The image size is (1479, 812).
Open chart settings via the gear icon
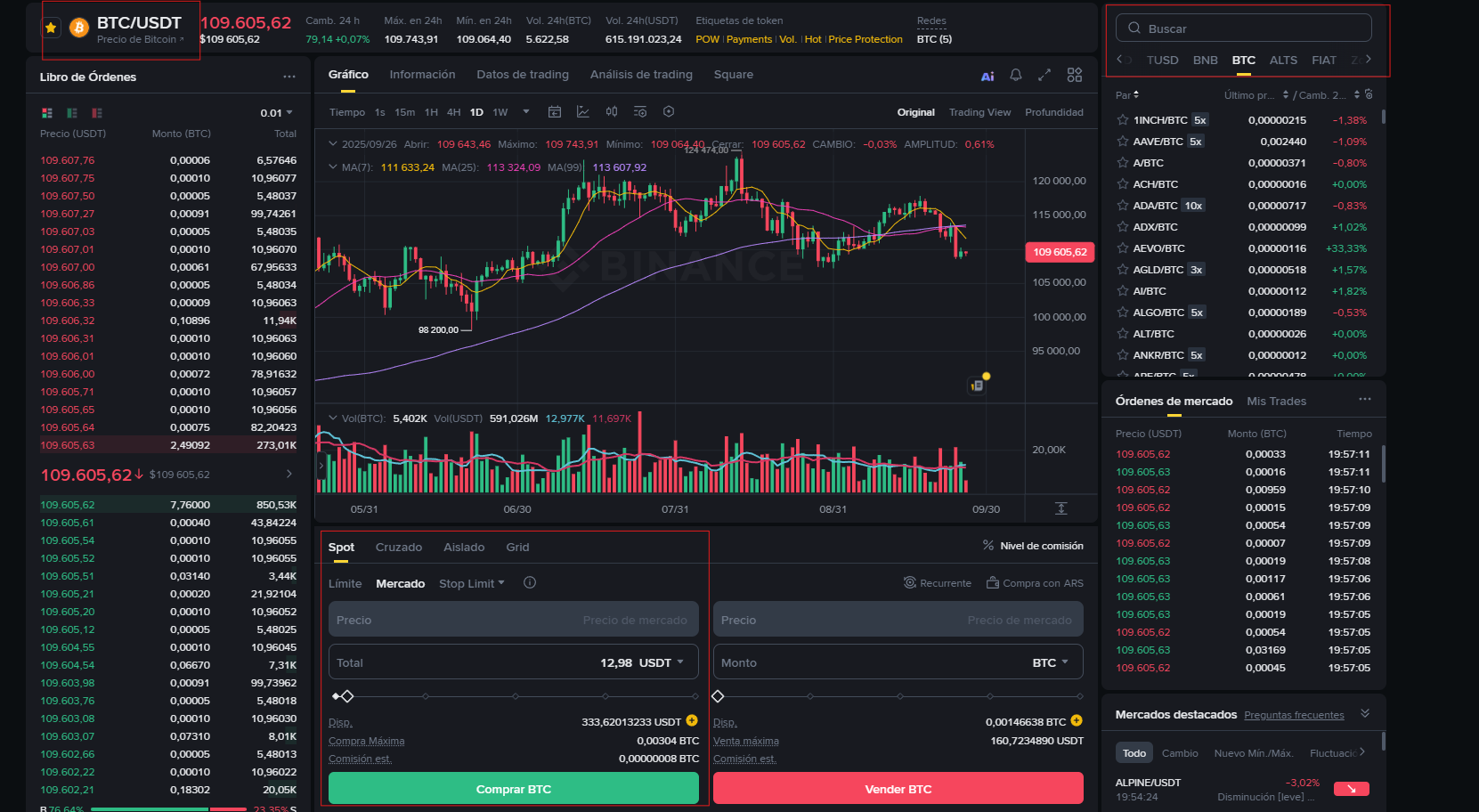coord(668,111)
